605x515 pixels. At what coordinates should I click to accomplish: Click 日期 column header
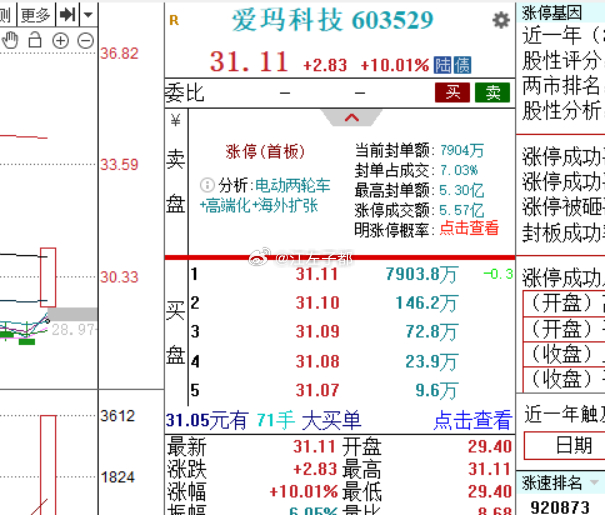pos(574,446)
